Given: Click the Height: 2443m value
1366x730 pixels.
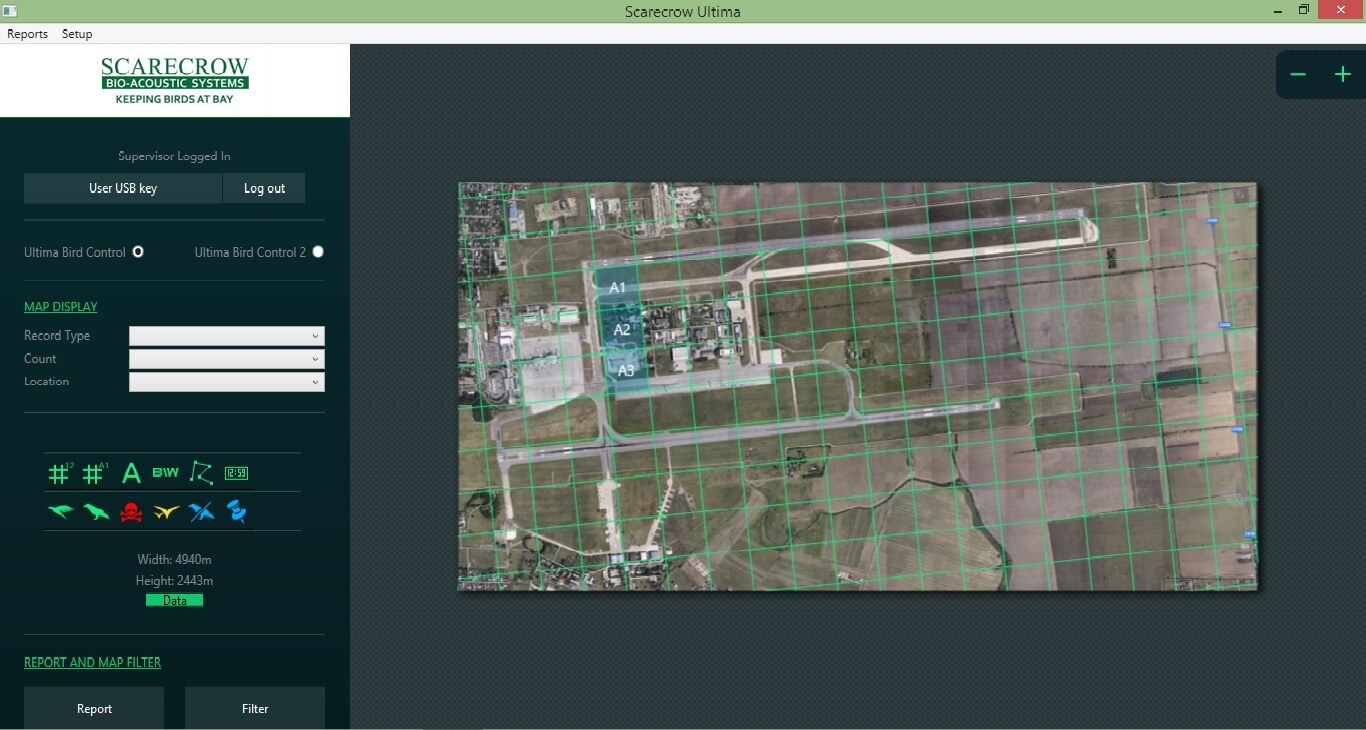Looking at the screenshot, I should (175, 580).
